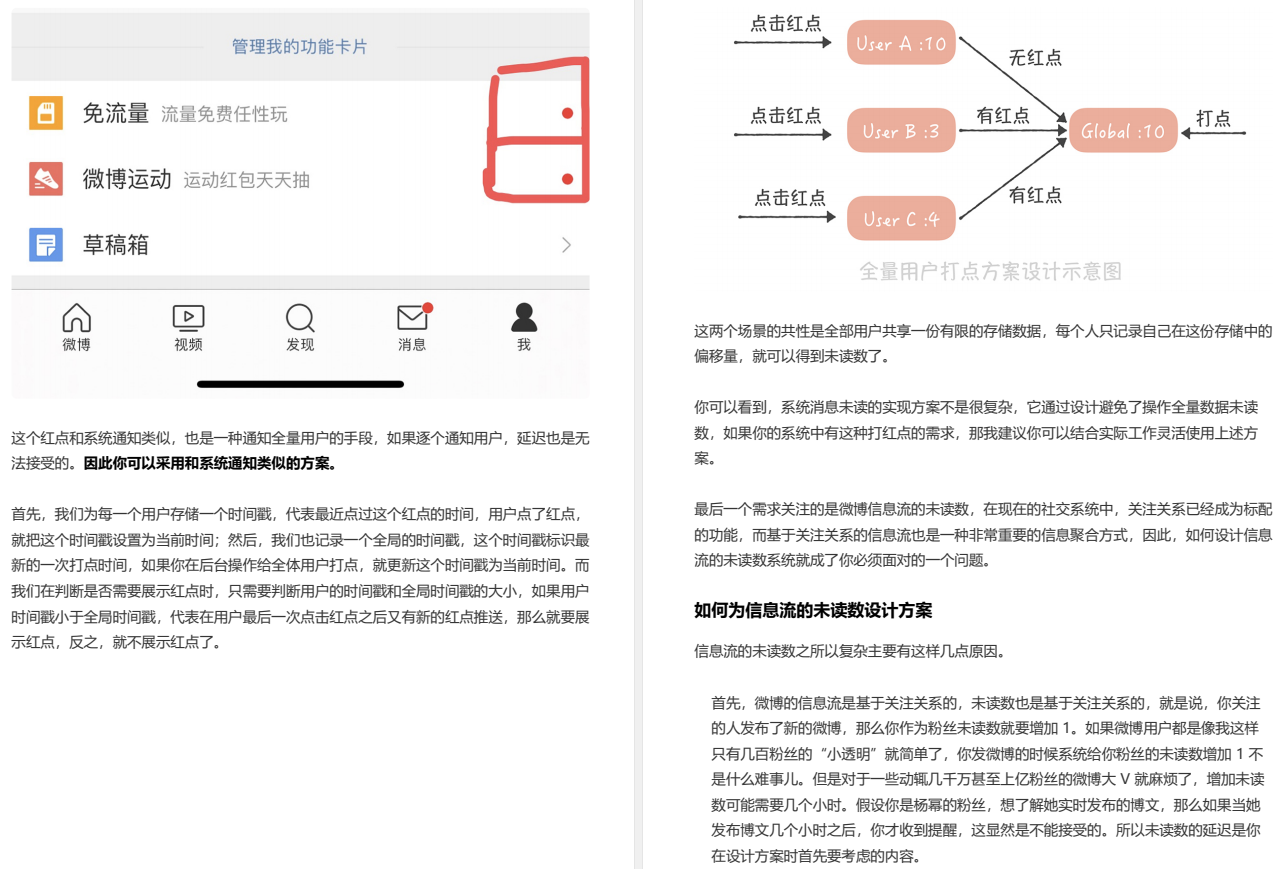1274x869 pixels.
Task: Click the User B :3 node in diagram
Action: click(901, 131)
